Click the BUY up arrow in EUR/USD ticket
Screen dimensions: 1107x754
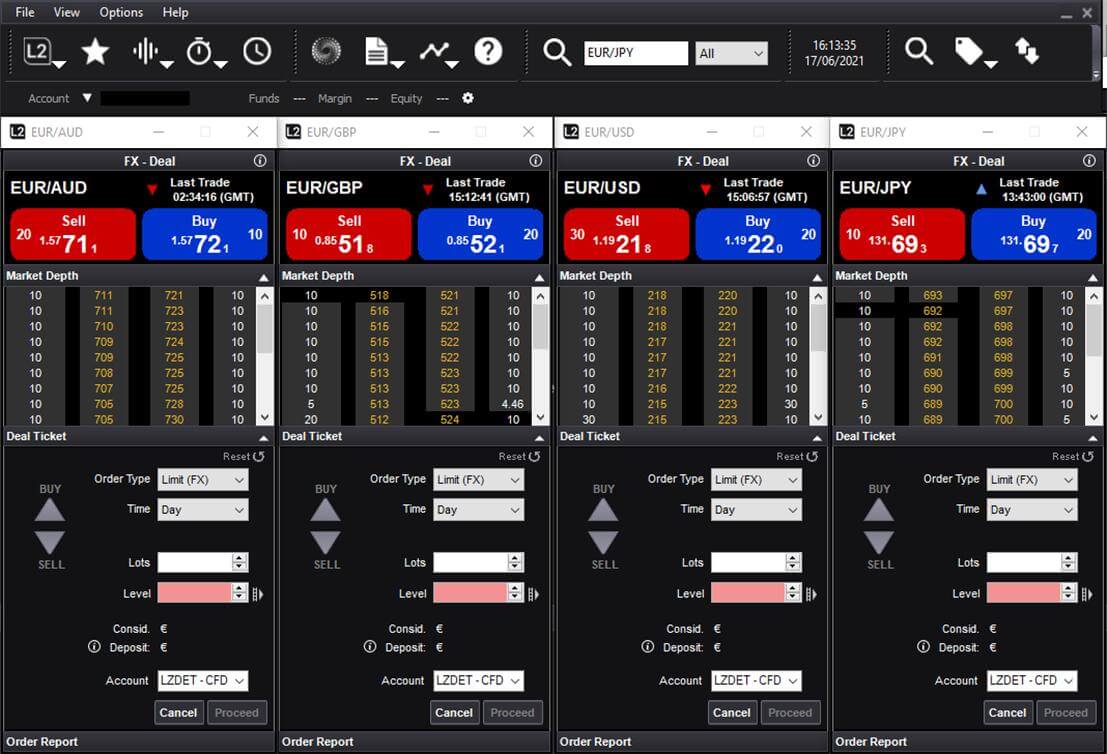[604, 510]
